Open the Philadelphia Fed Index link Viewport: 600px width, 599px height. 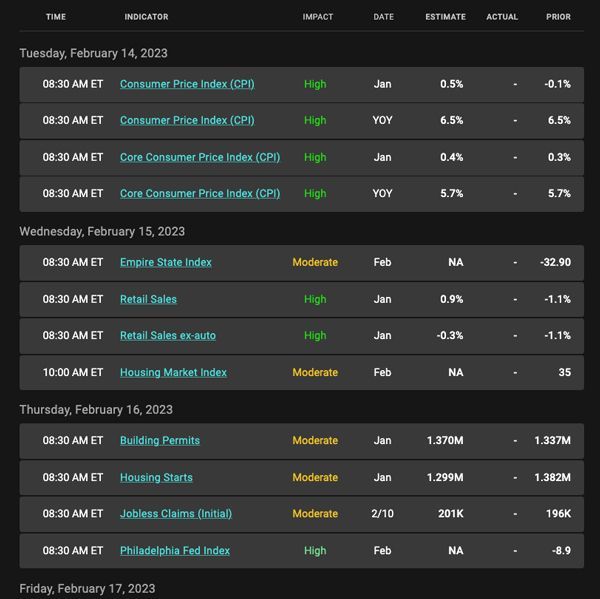175,551
